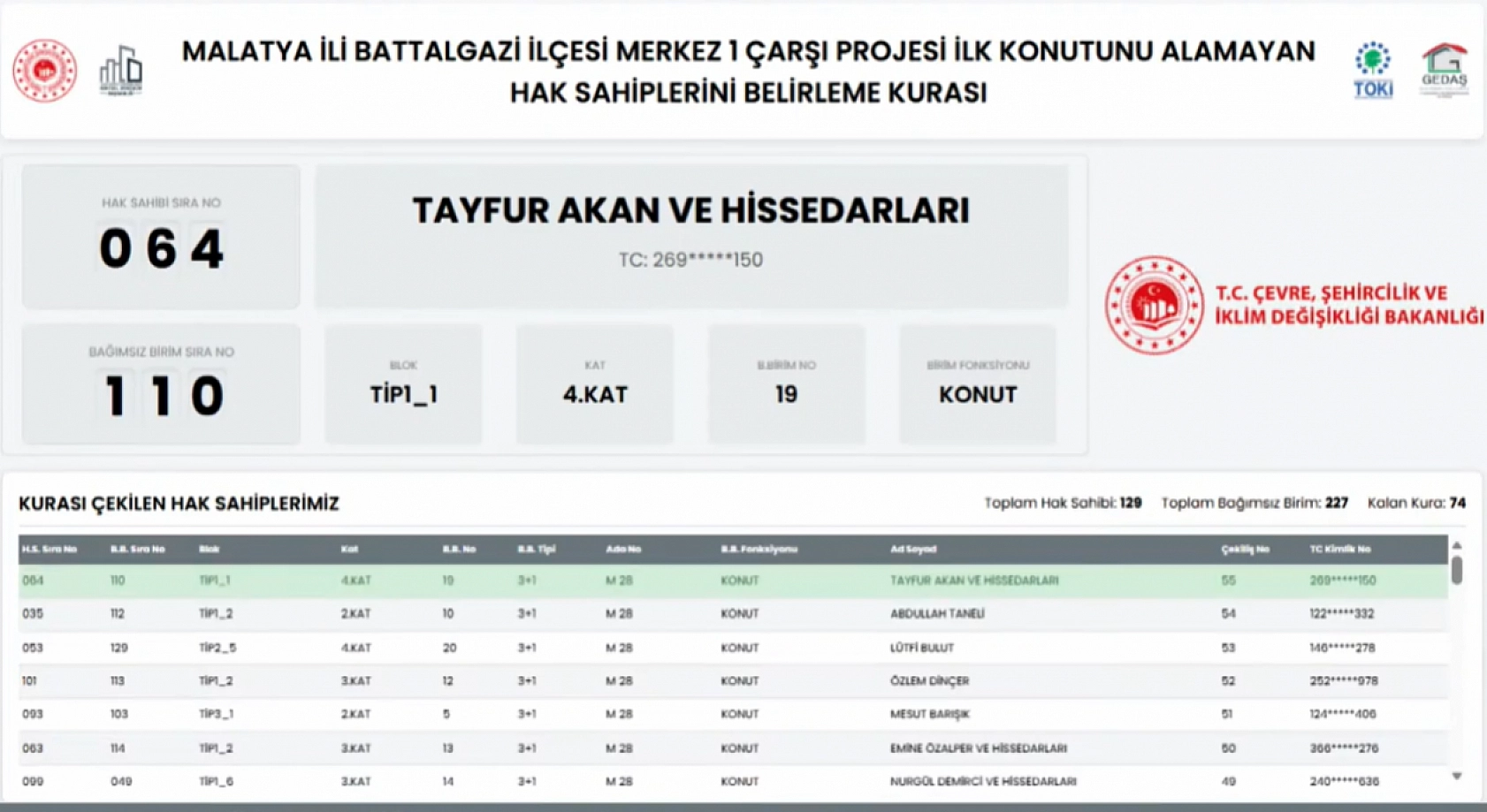Click the 'TC: 269*****150' text under the name
1487x812 pixels.
point(690,260)
